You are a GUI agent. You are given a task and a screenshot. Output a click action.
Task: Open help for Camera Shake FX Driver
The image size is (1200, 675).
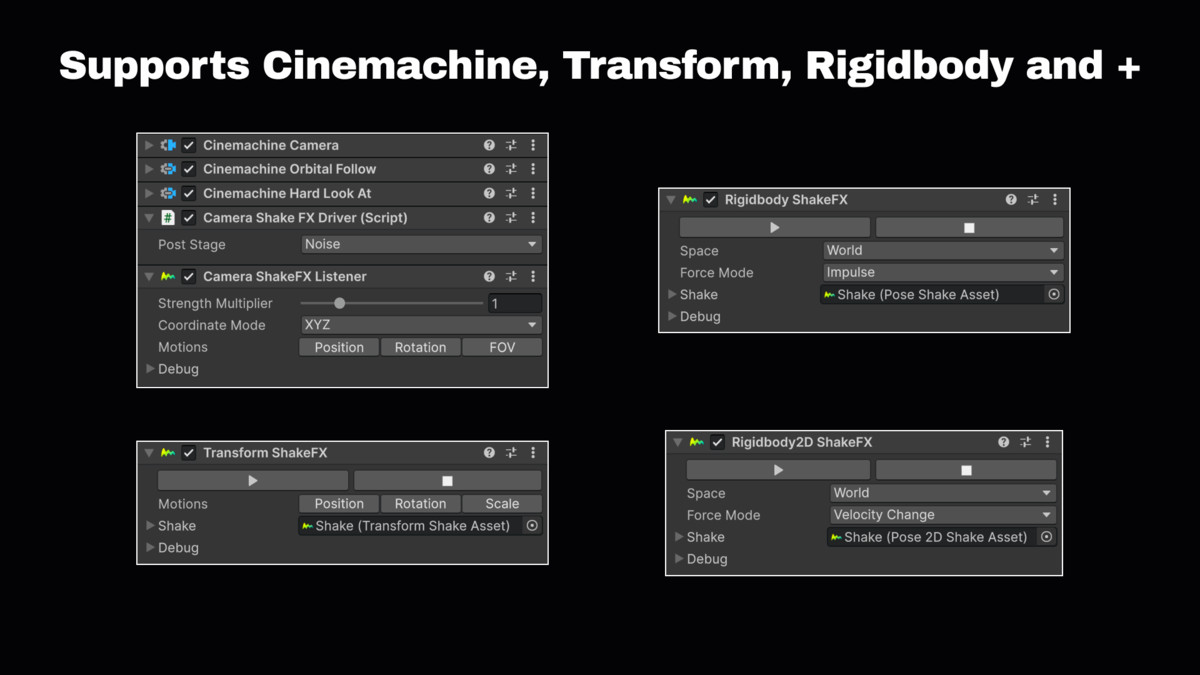click(x=489, y=217)
